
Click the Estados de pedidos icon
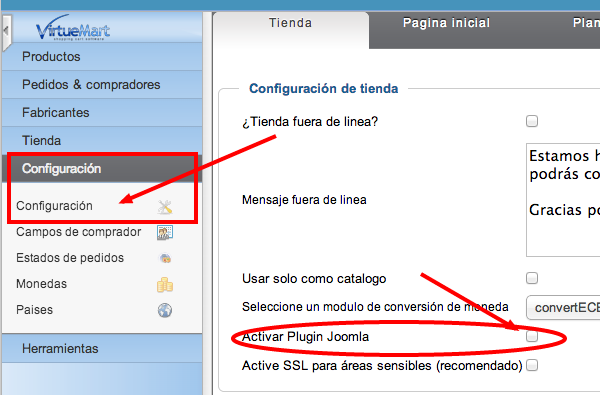[x=165, y=258]
